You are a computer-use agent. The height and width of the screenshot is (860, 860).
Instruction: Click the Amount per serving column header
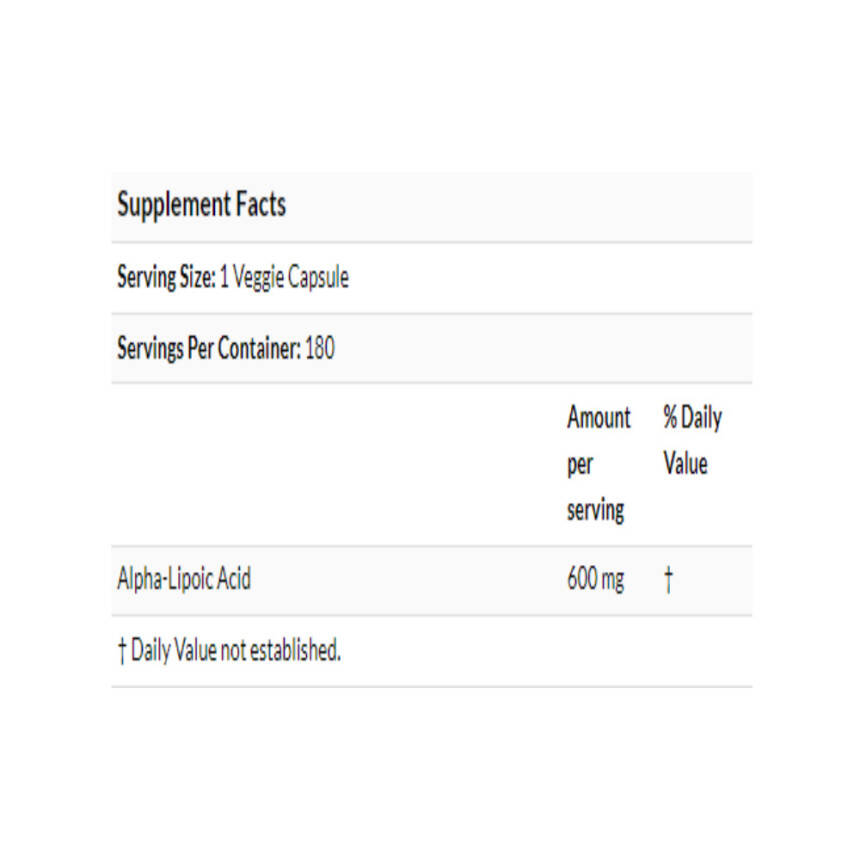598,463
